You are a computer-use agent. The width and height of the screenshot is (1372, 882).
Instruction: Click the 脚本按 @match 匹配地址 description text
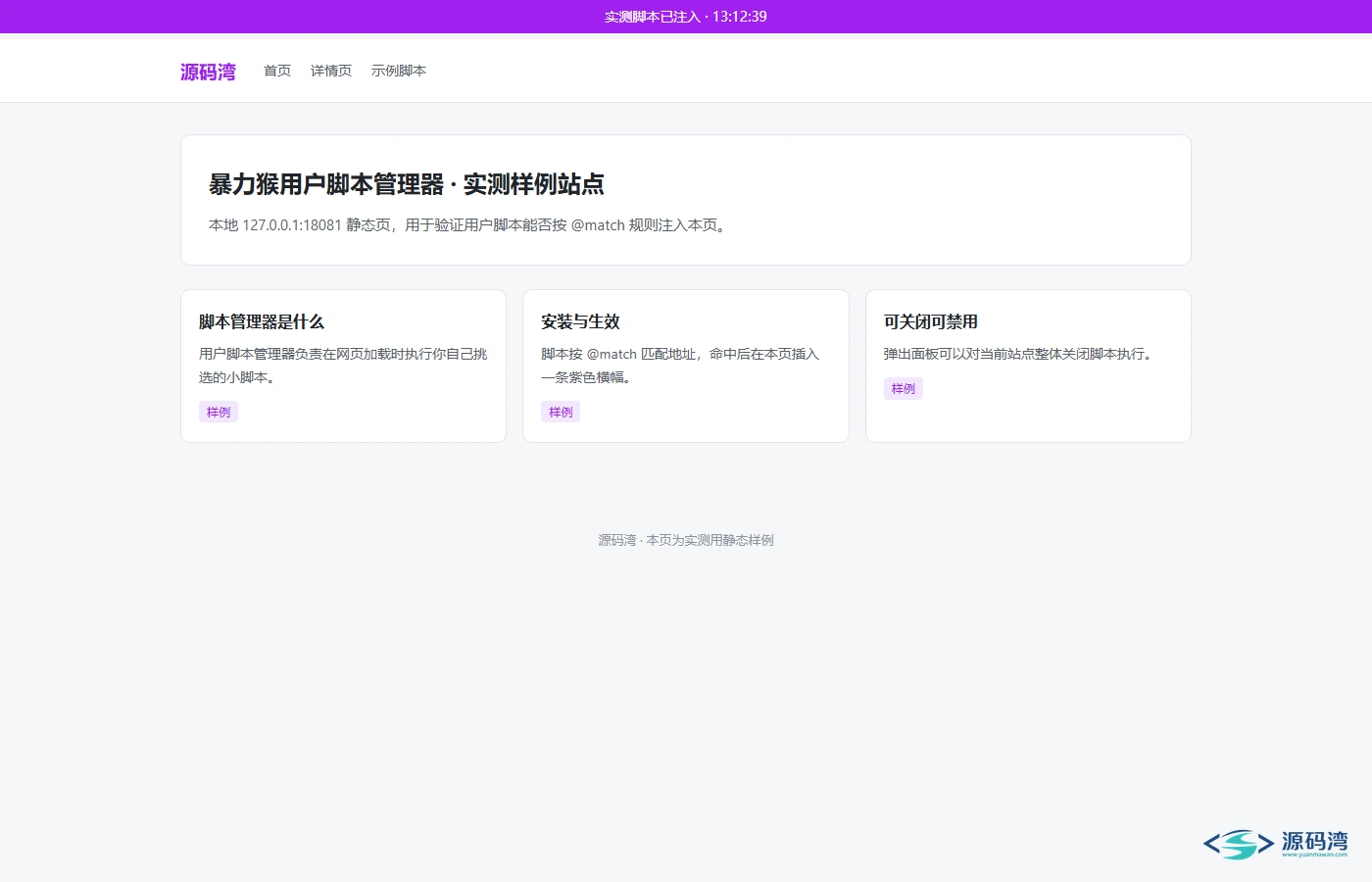click(680, 366)
